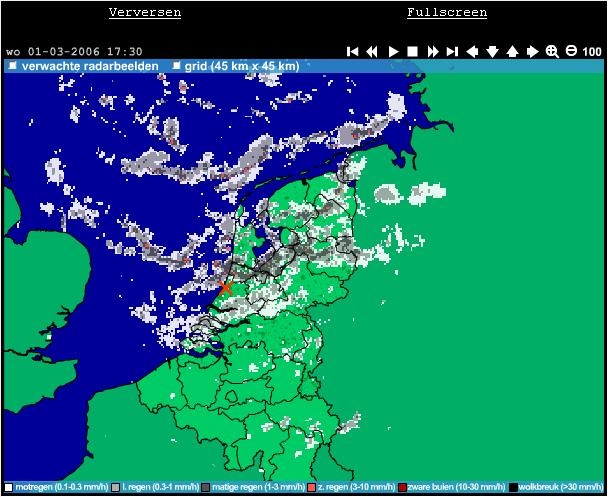Click the zoom level value 100

(592, 52)
